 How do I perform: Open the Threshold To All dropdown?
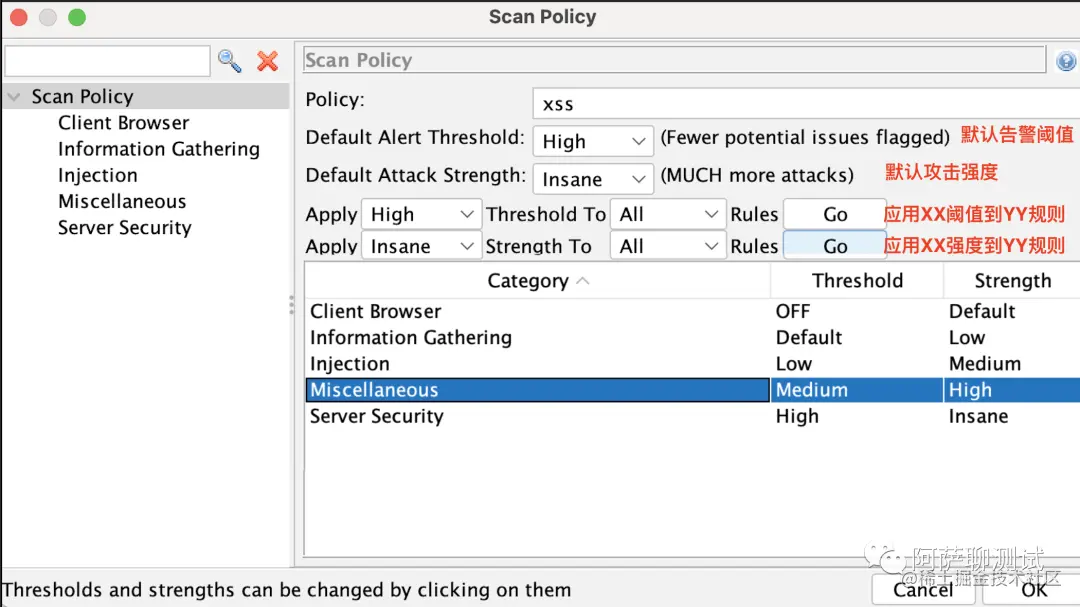click(668, 214)
